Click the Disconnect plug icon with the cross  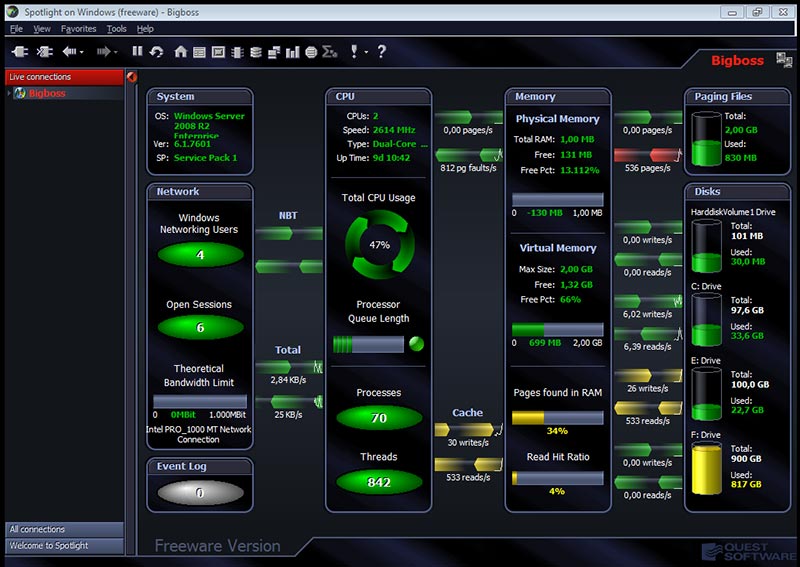(x=45, y=52)
